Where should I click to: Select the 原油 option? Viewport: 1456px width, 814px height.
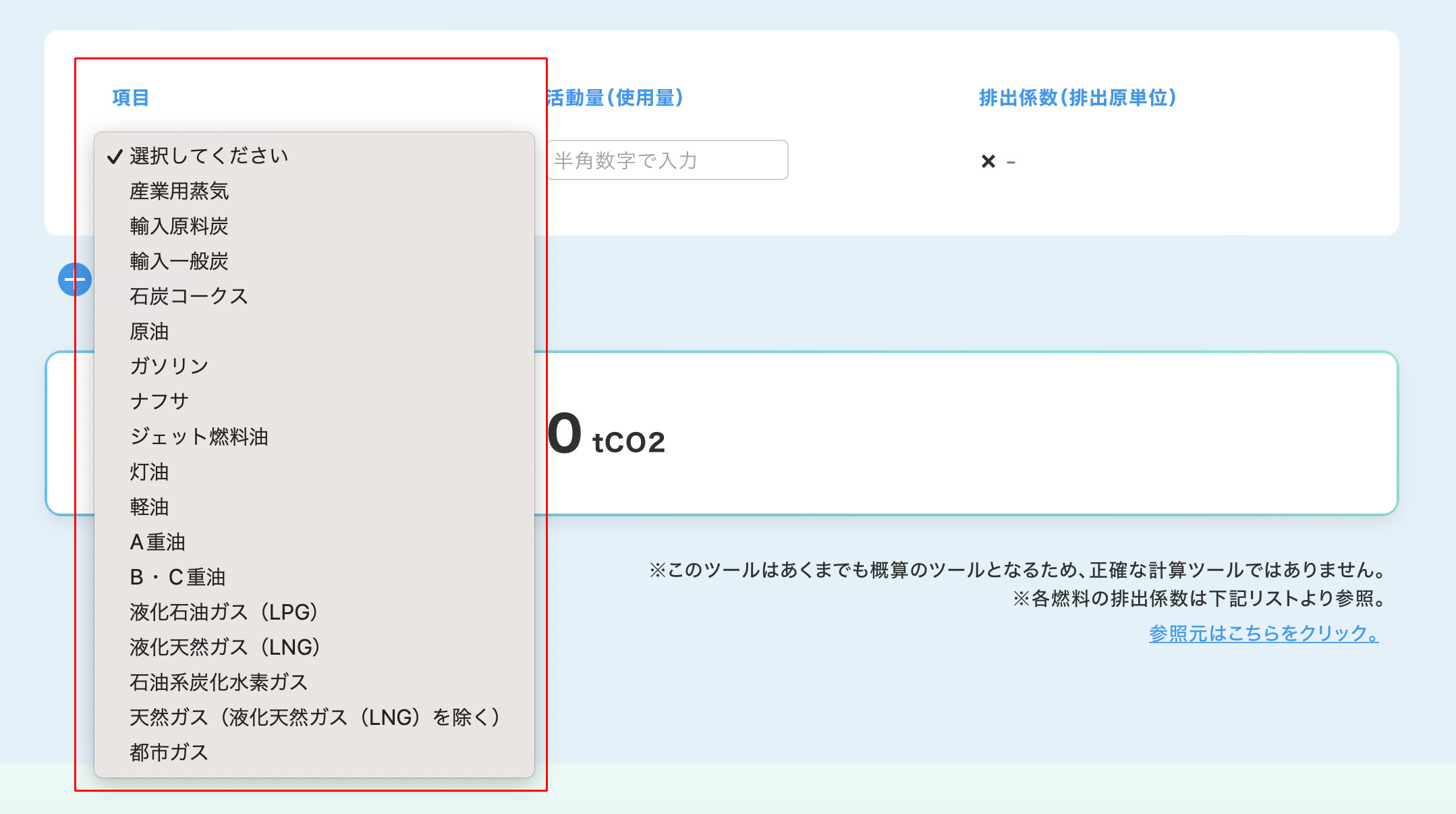click(150, 331)
